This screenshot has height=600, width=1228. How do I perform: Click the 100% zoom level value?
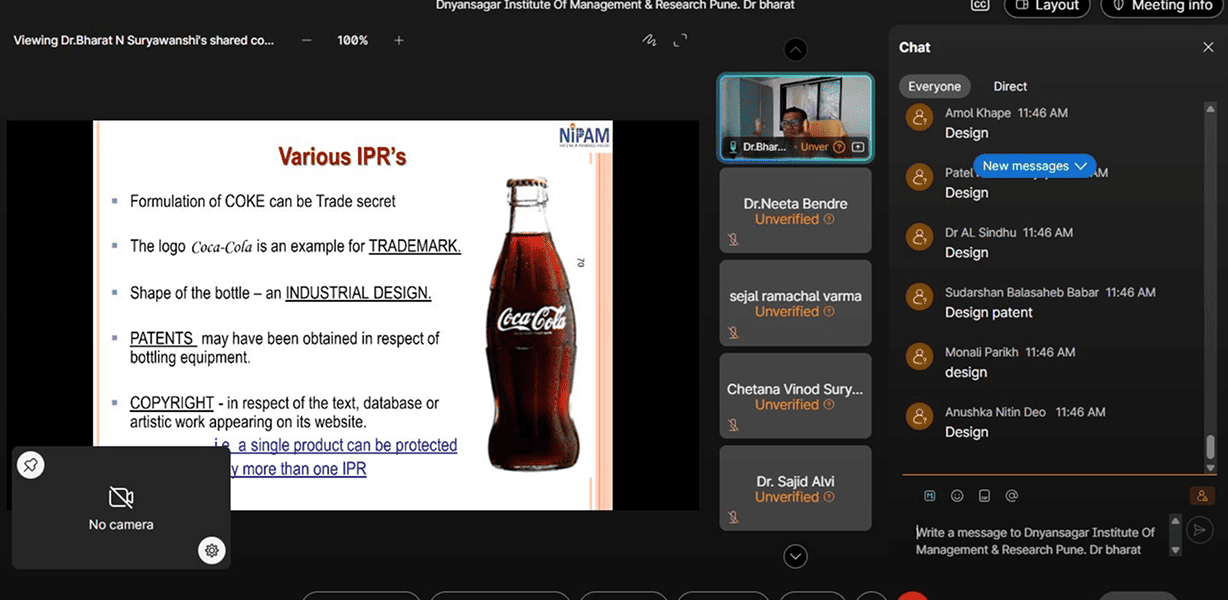point(352,40)
